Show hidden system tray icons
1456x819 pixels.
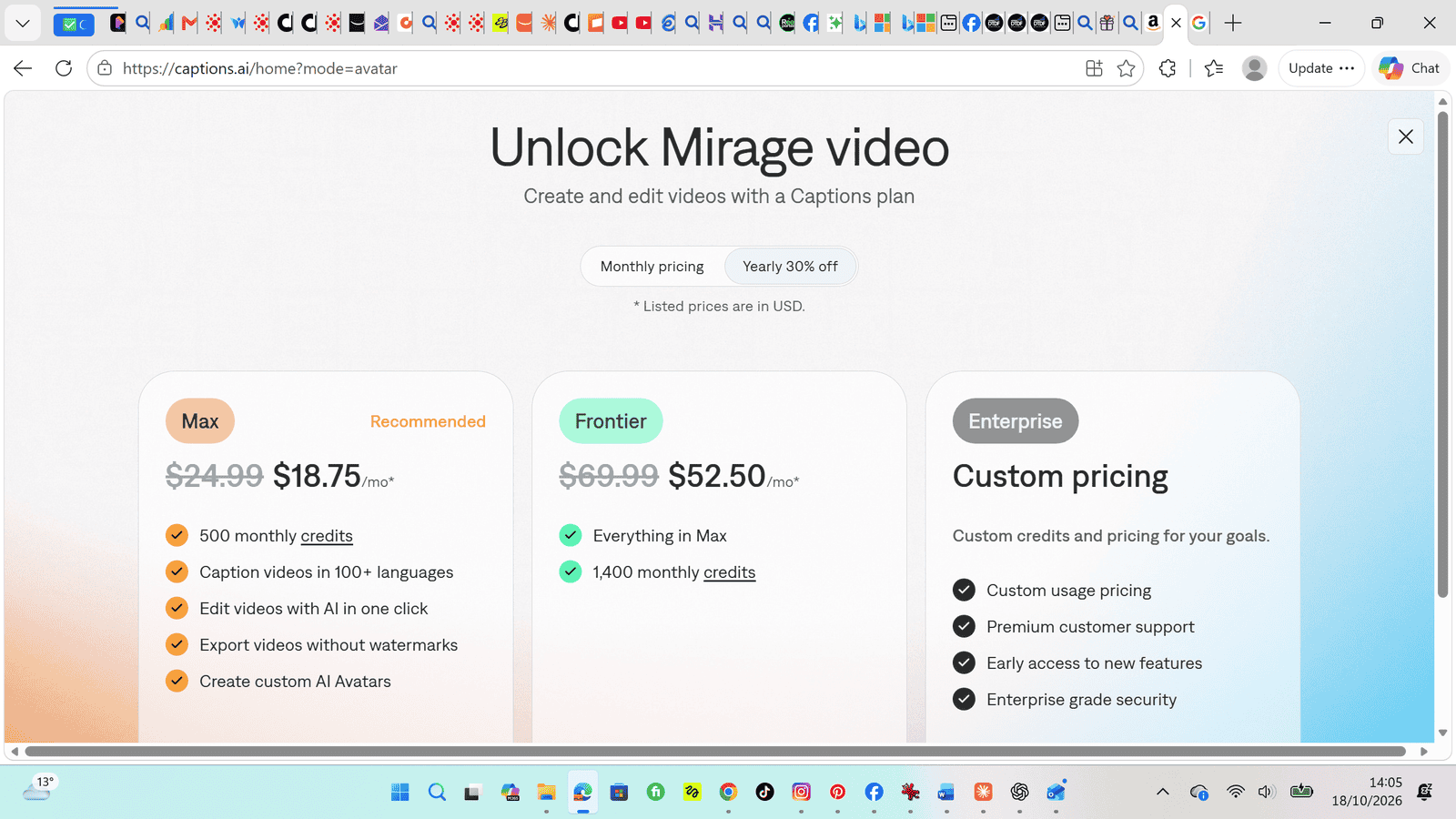1163,792
